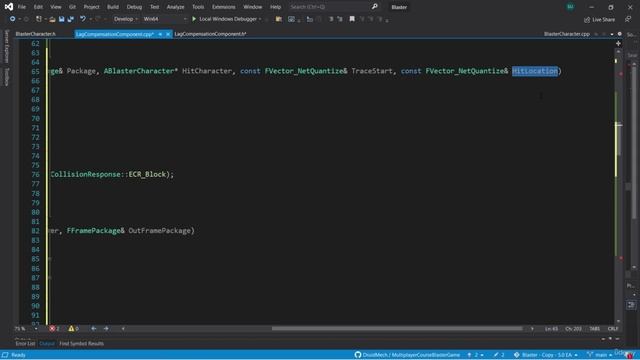Click the Visual Studio logo icon
640x360 pixels.
tap(9, 7)
